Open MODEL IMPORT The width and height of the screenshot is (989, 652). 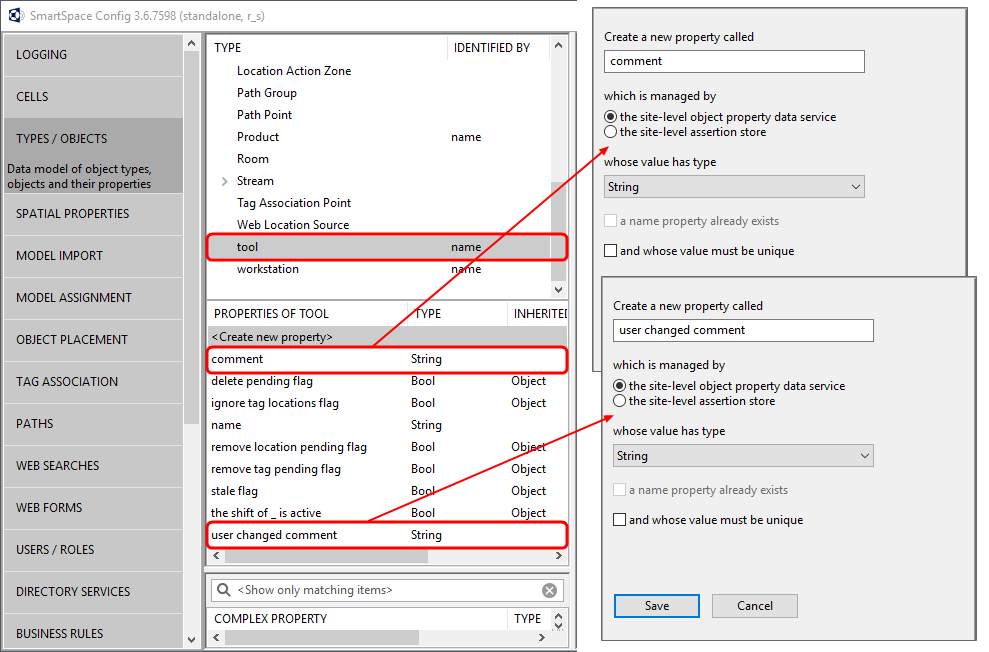pyautogui.click(x=93, y=256)
